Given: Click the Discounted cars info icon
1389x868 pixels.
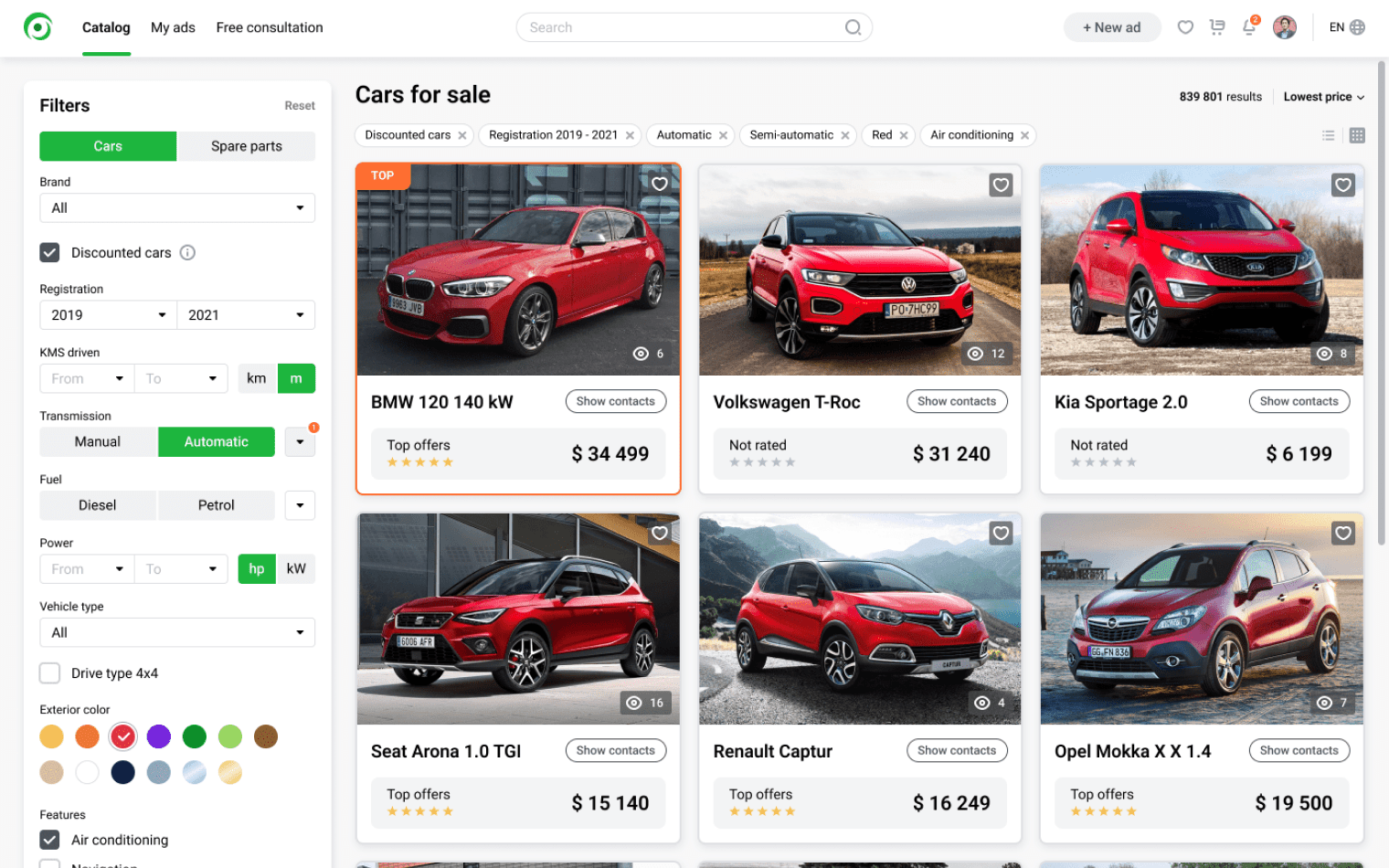Looking at the screenshot, I should pyautogui.click(x=187, y=252).
